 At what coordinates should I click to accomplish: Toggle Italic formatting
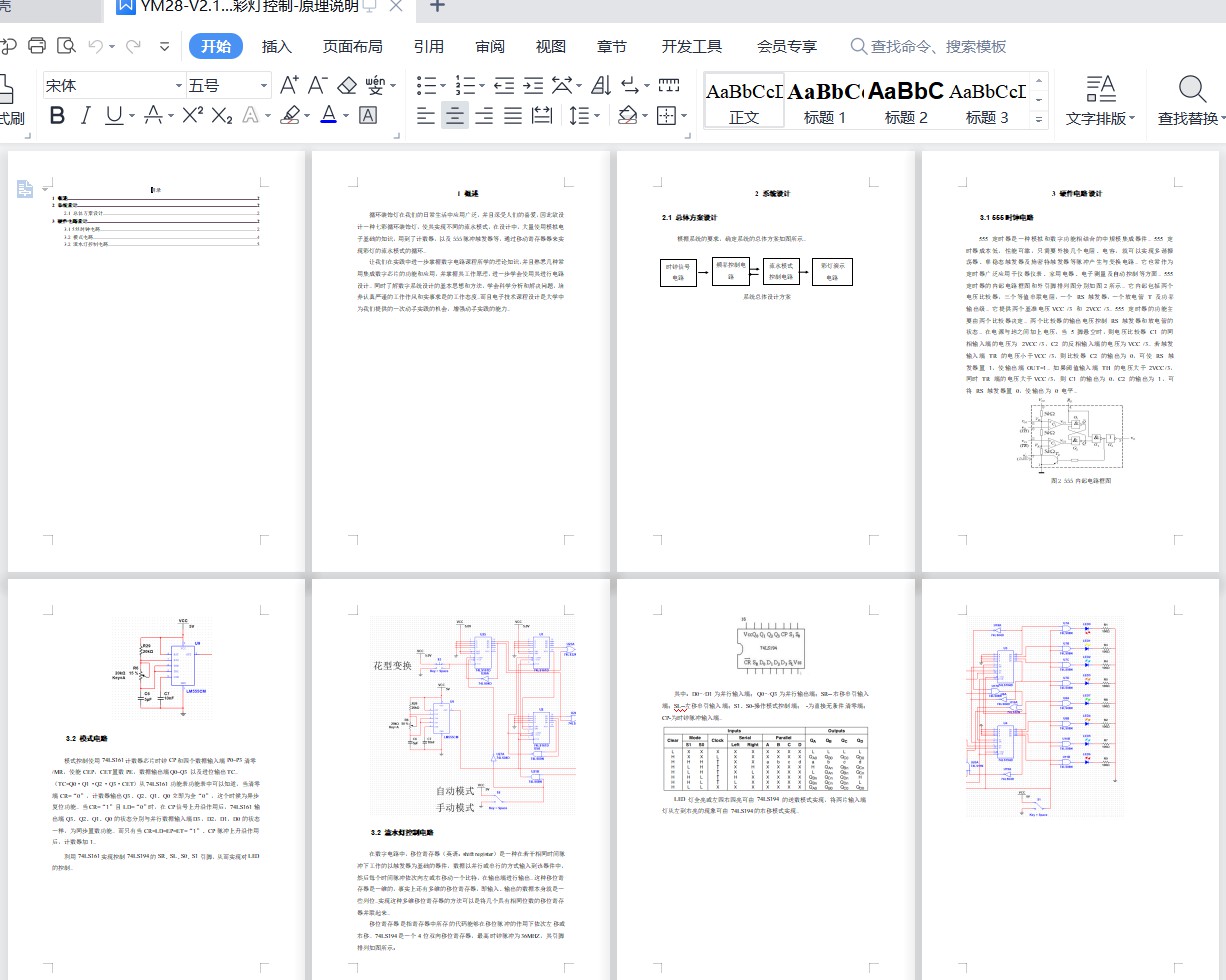(x=86, y=116)
